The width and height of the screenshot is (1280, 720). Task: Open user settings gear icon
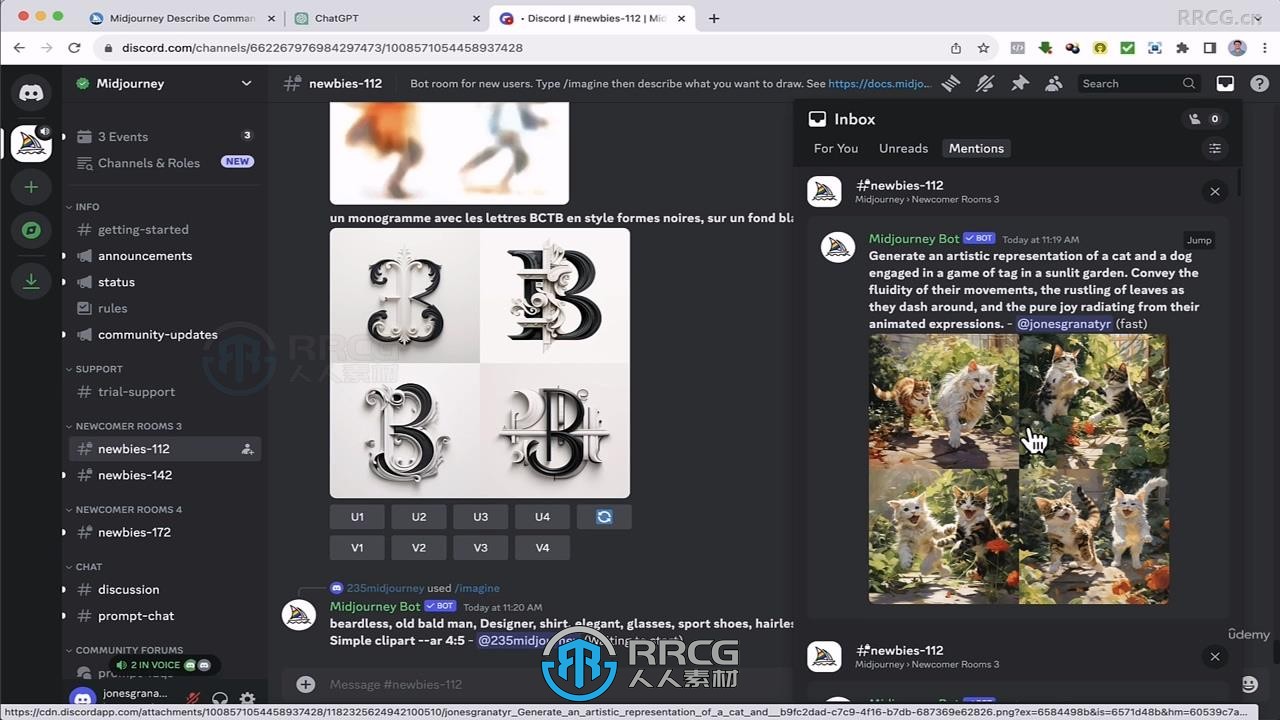247,699
